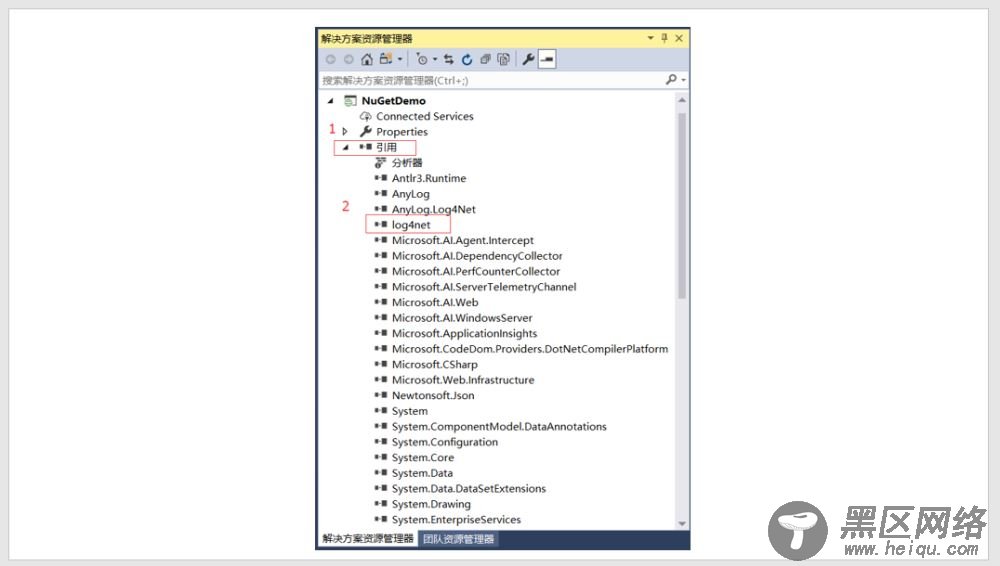Image resolution: width=1000 pixels, height=566 pixels.
Task: Select the AnyLog reference
Action: [x=411, y=194]
